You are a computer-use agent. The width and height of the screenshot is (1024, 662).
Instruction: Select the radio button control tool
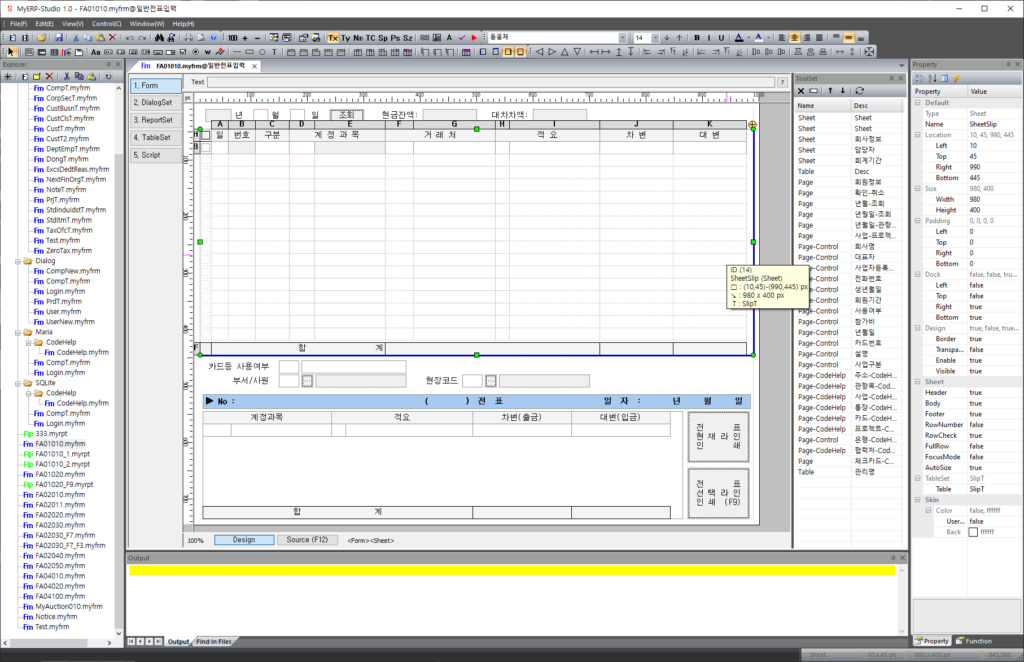195,52
